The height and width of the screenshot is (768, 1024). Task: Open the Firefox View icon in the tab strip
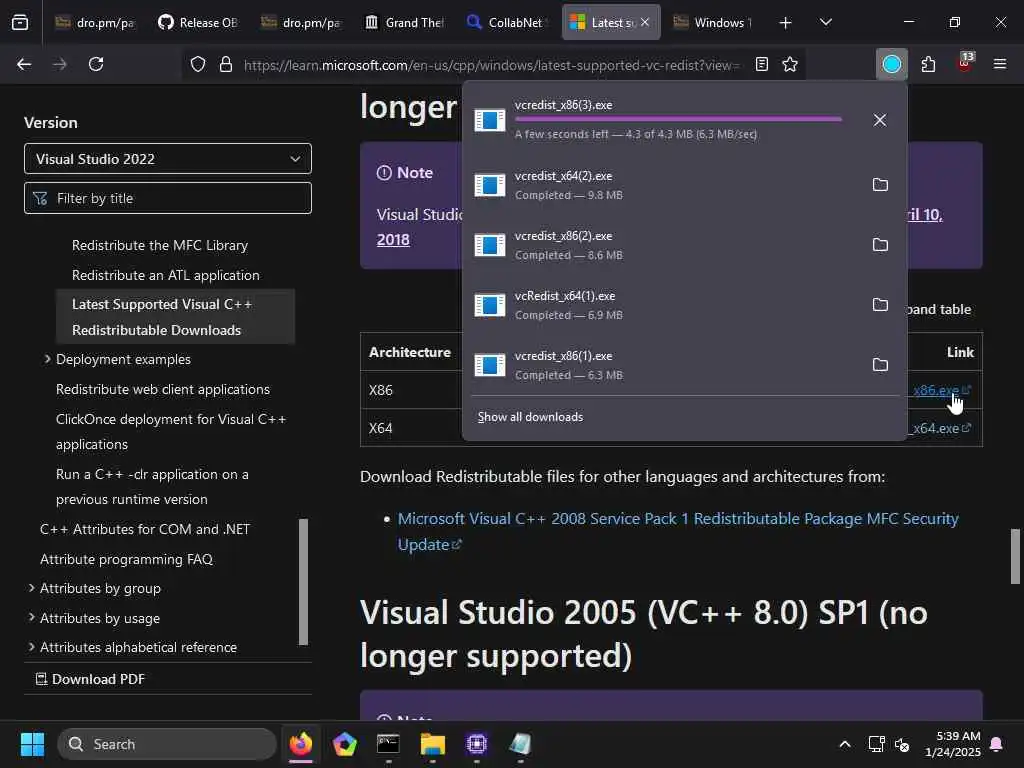tap(20, 22)
